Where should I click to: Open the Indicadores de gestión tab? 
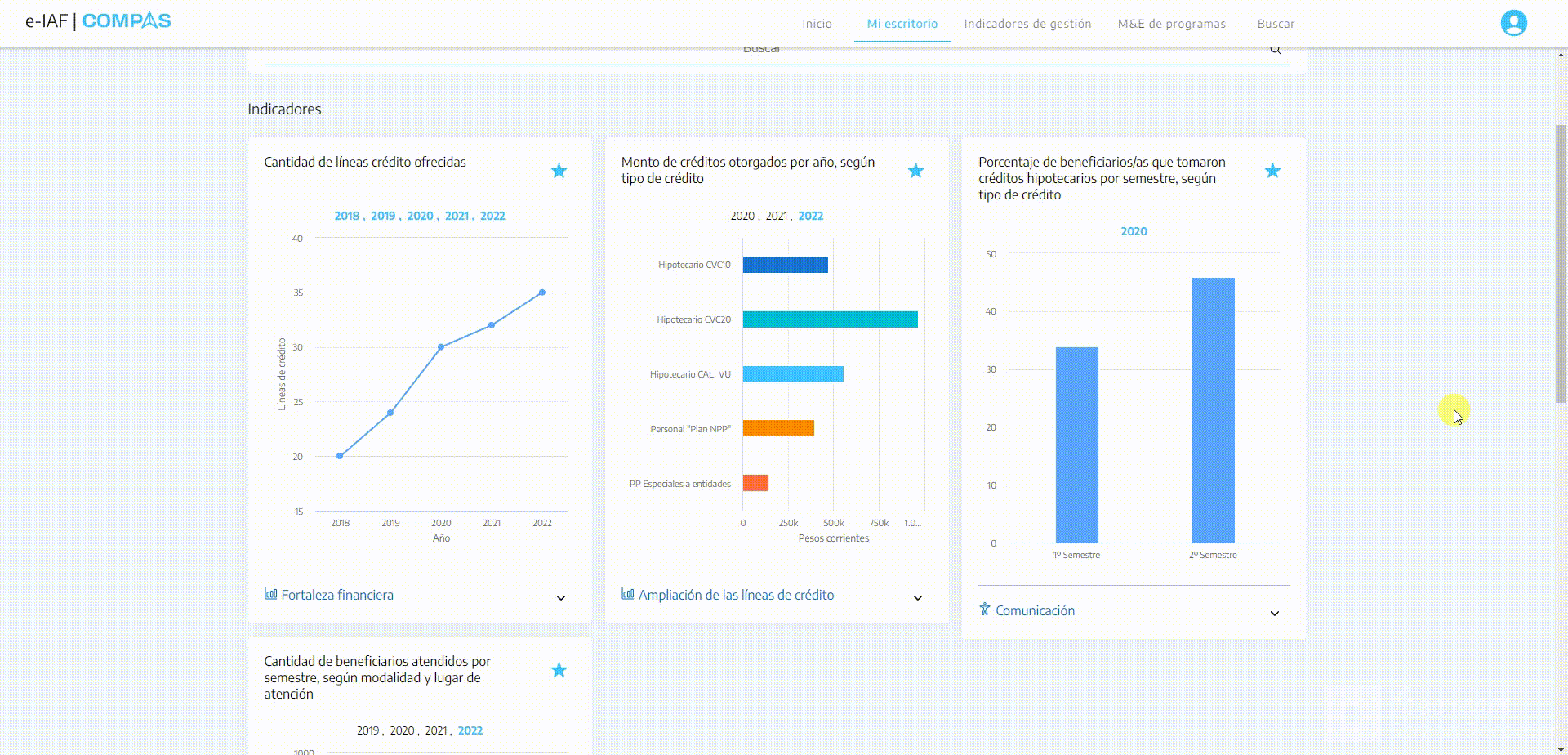coord(1027,24)
